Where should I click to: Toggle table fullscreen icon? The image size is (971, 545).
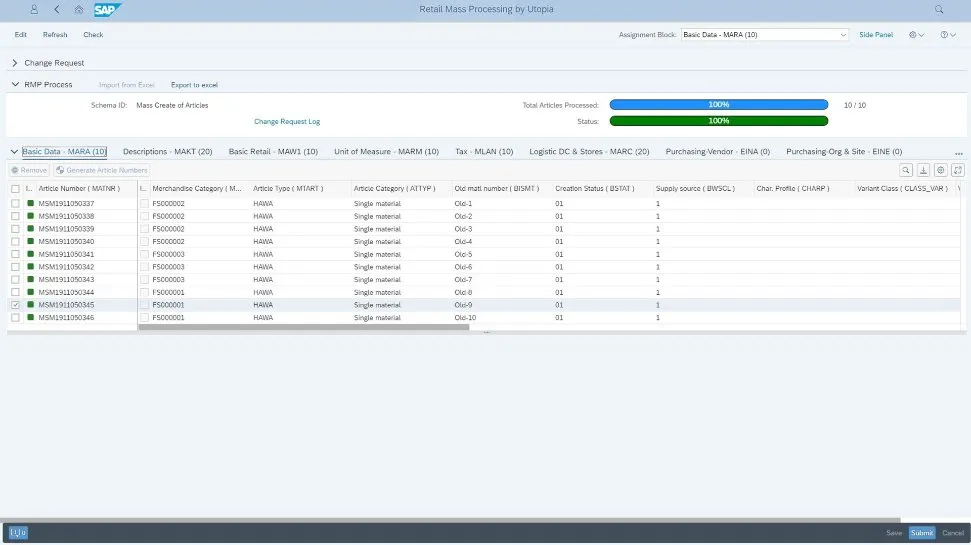(x=957, y=170)
